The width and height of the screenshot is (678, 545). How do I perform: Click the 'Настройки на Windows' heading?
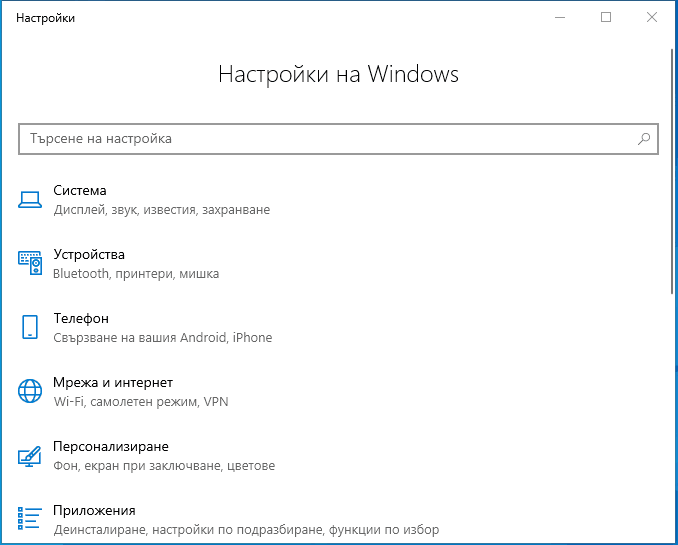coord(338,74)
